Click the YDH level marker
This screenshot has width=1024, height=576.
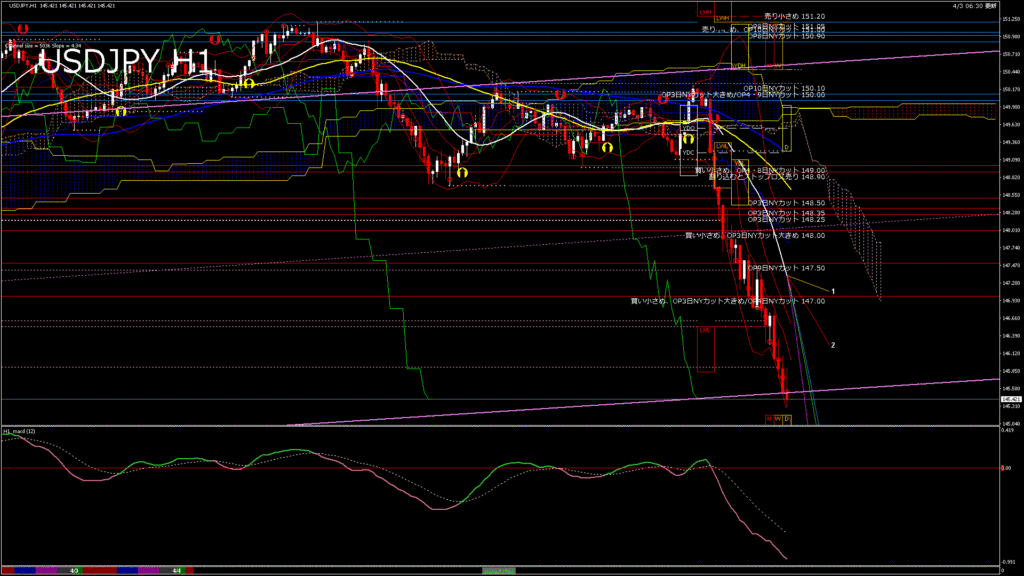(740, 65)
